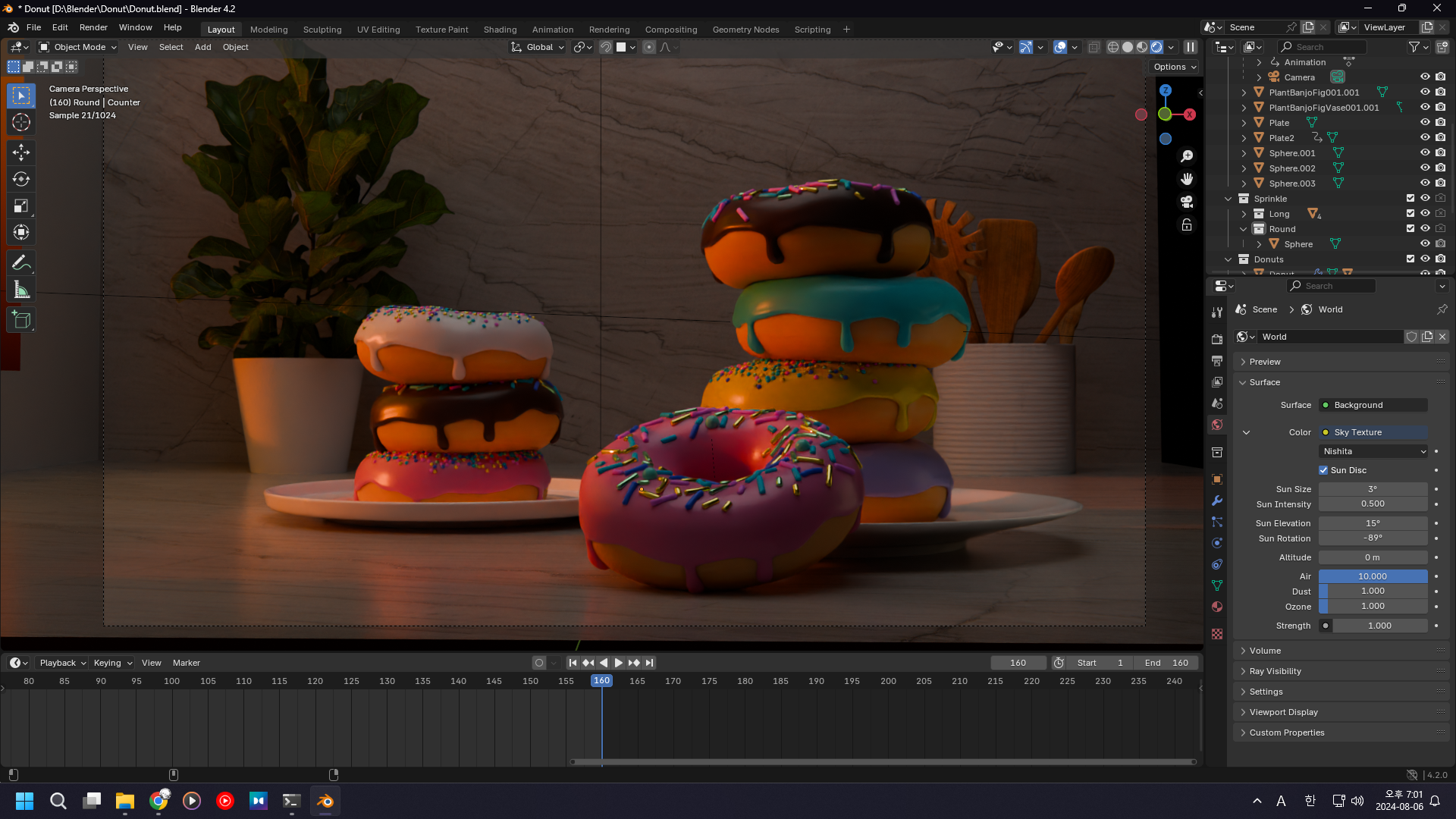Open the File menu
Screen dimensions: 1456x819
pos(33,27)
